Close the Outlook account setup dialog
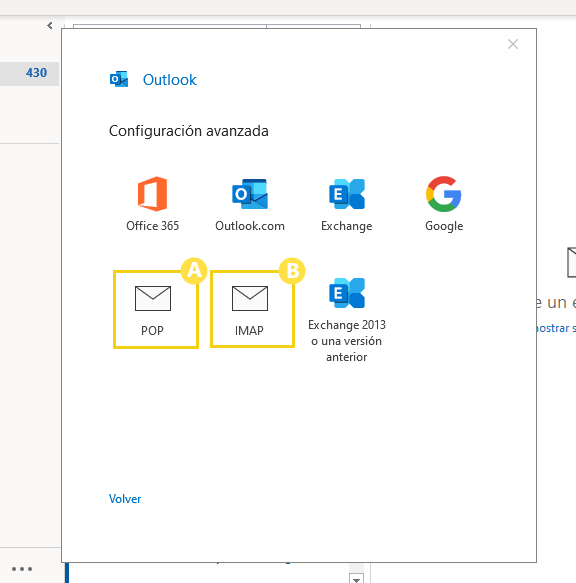The image size is (576, 583). tap(513, 44)
